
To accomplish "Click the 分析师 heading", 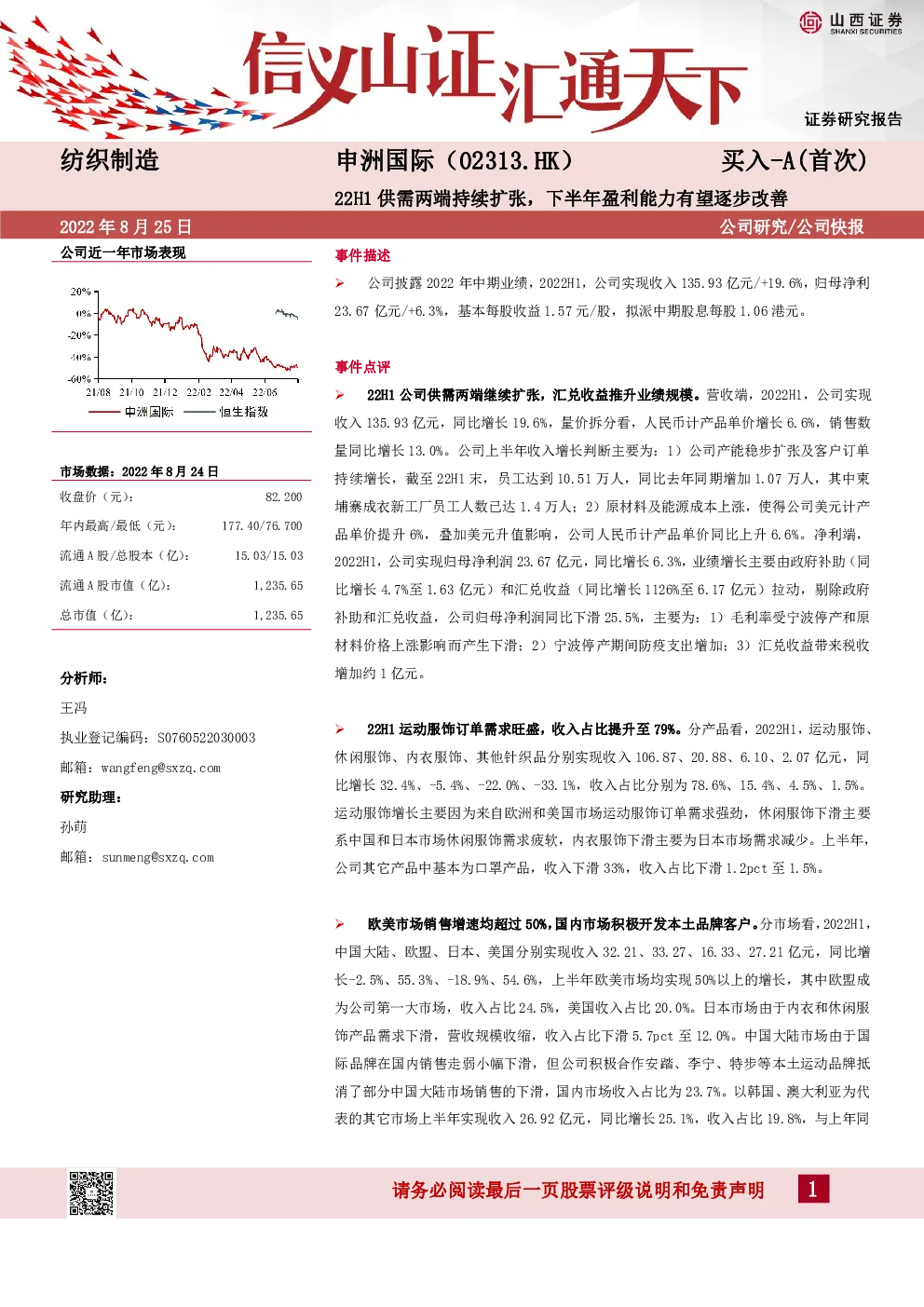I will (85, 678).
